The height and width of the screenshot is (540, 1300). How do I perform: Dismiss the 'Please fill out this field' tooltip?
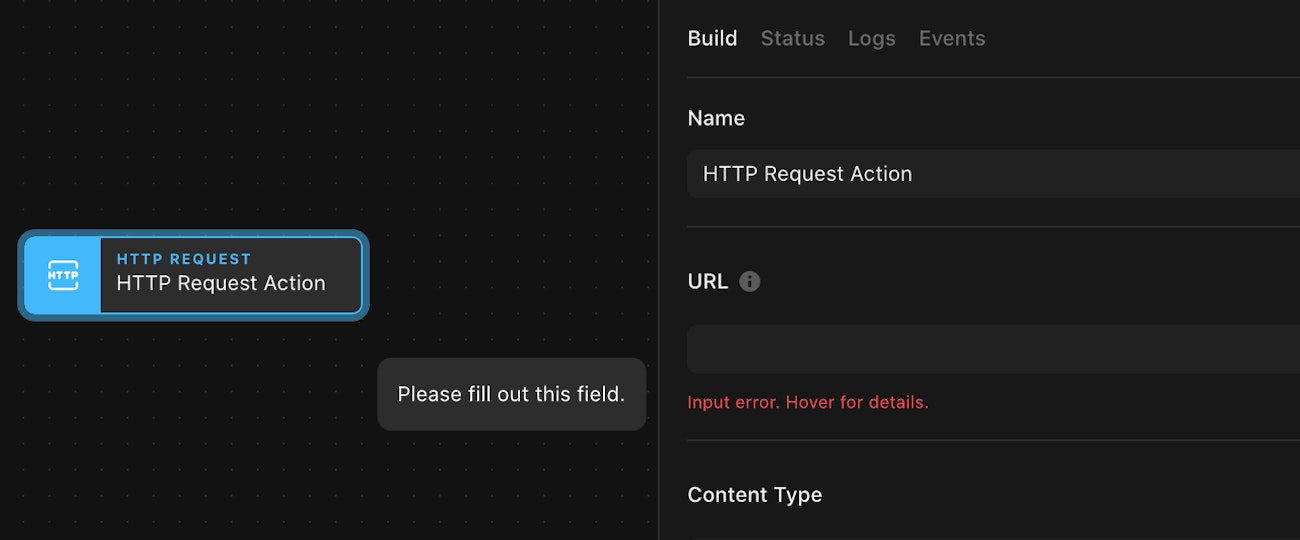point(511,394)
